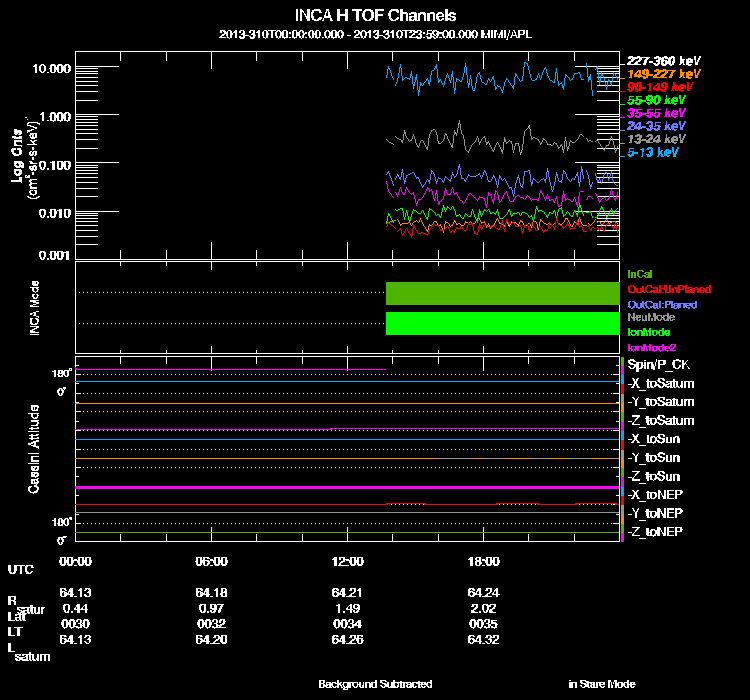750x700 pixels.
Task: Click the '-X_toNEP' attitude label
Action: [x=655, y=495]
